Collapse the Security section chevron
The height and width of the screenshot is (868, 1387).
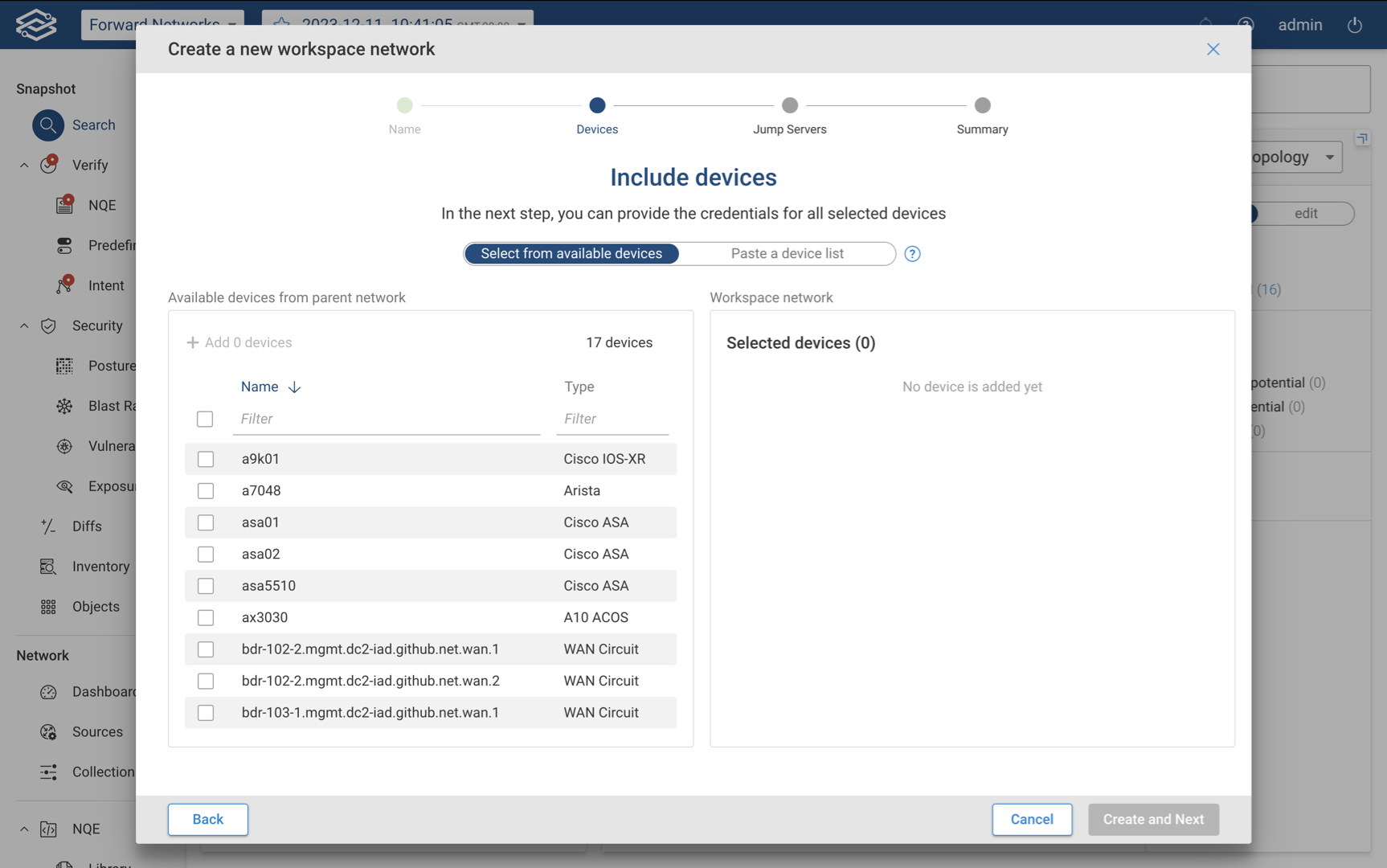pyautogui.click(x=24, y=326)
